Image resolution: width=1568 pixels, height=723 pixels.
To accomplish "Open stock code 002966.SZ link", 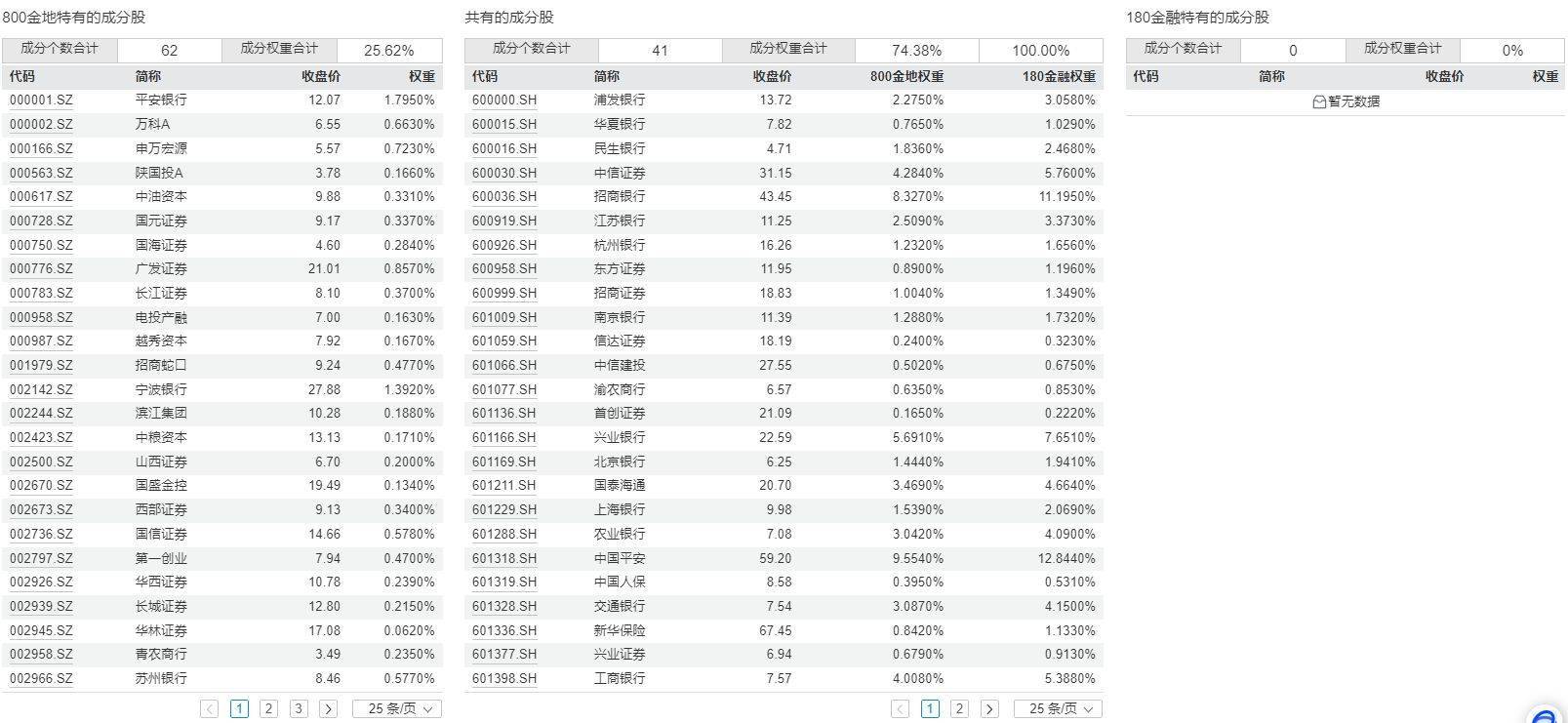I will click(x=41, y=678).
